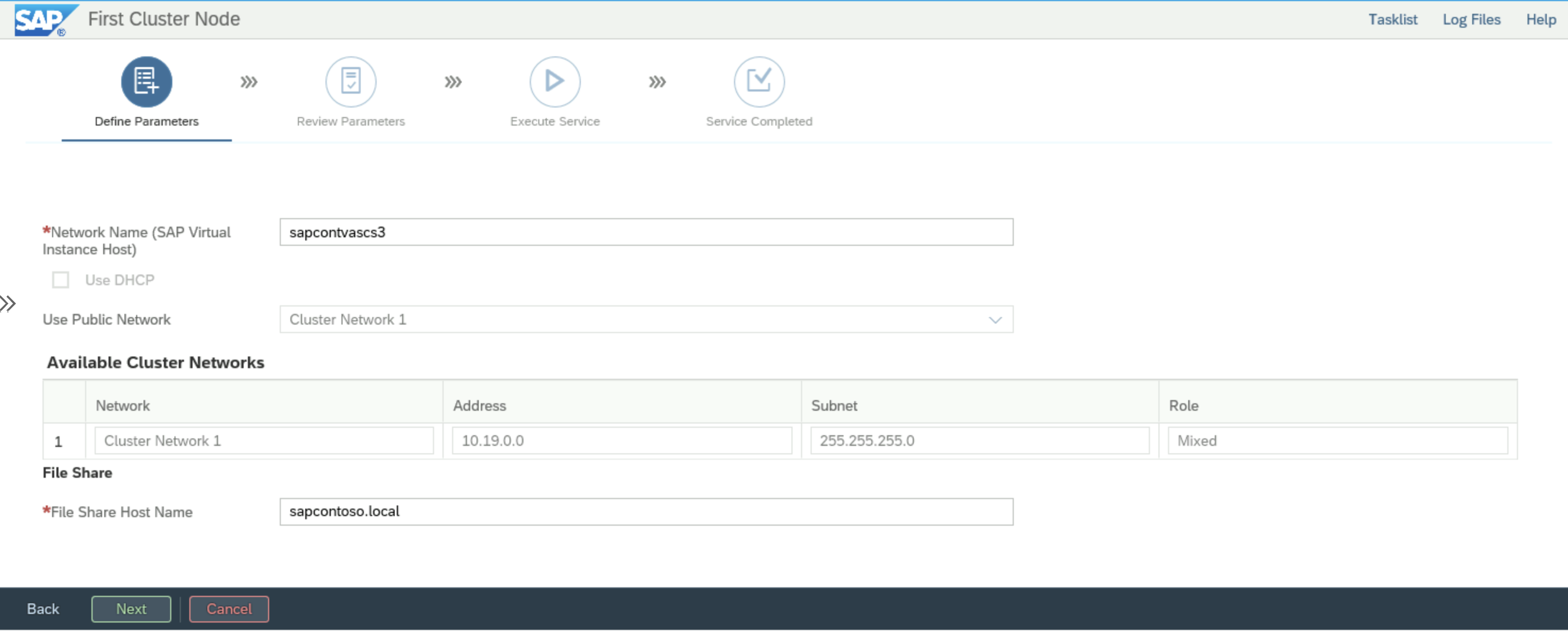This screenshot has height=631, width=1568.
Task: Click Next to proceed to Review Parameters
Action: pos(130,609)
